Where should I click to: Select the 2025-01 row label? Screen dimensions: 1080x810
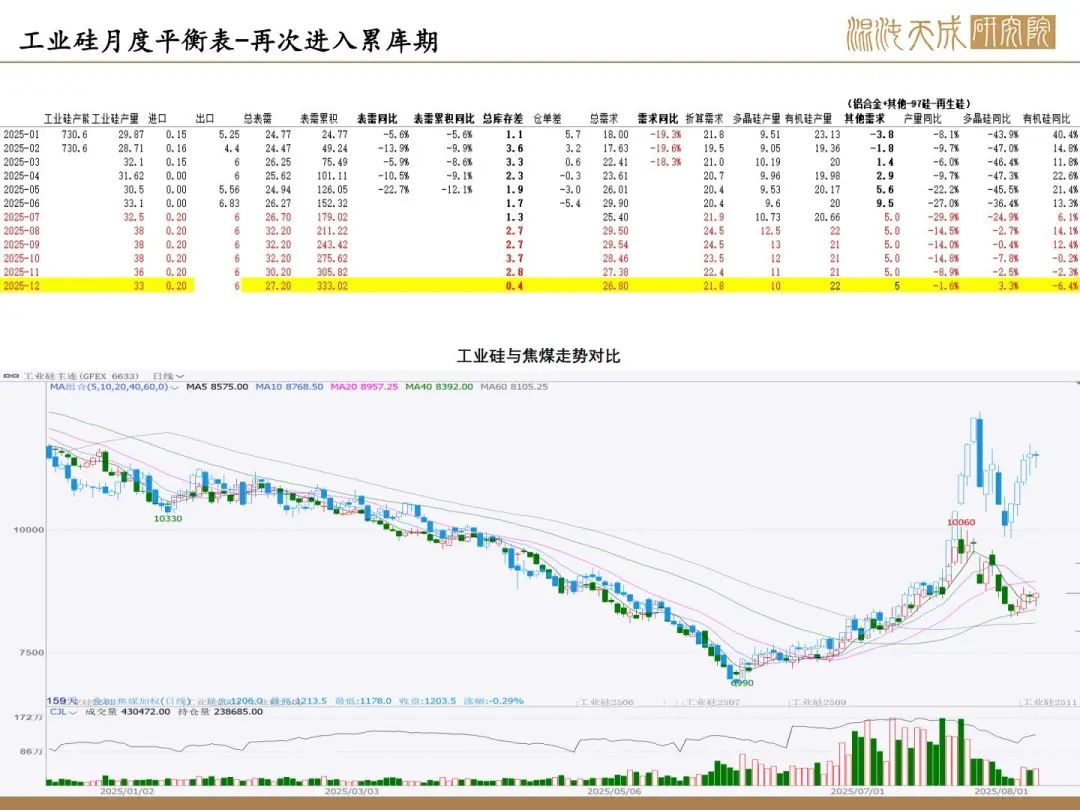[x=21, y=134]
